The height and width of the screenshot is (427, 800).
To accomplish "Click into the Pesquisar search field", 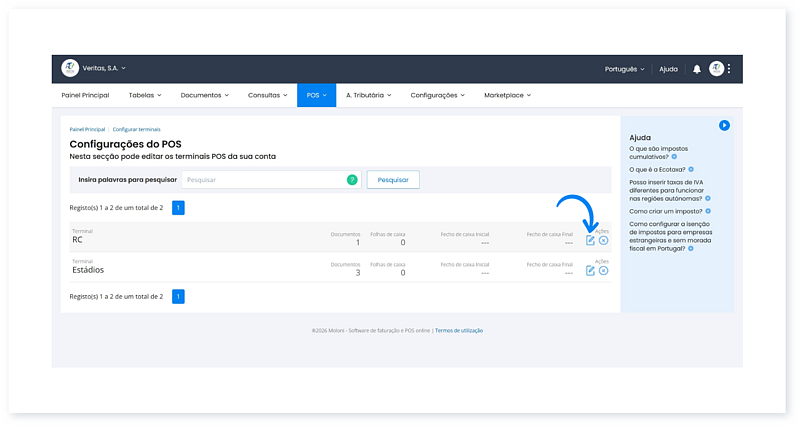I will (x=264, y=180).
